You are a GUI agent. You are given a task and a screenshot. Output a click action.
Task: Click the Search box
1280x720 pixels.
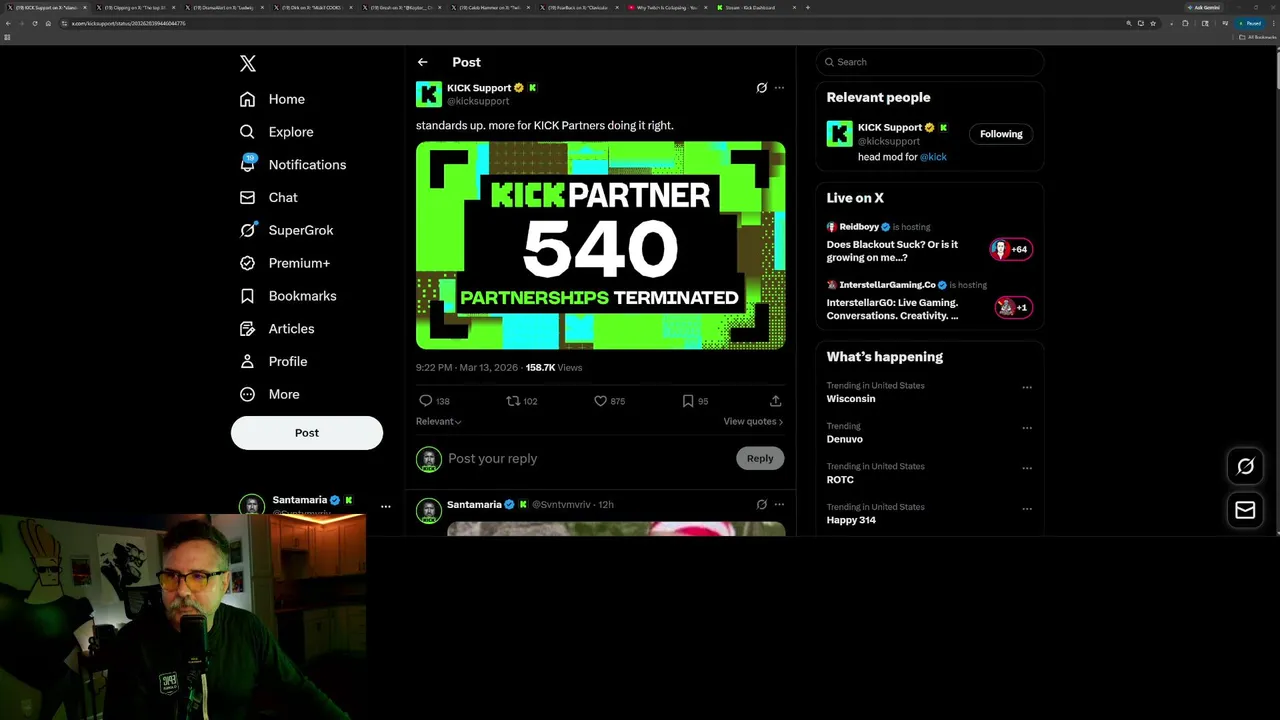point(930,62)
